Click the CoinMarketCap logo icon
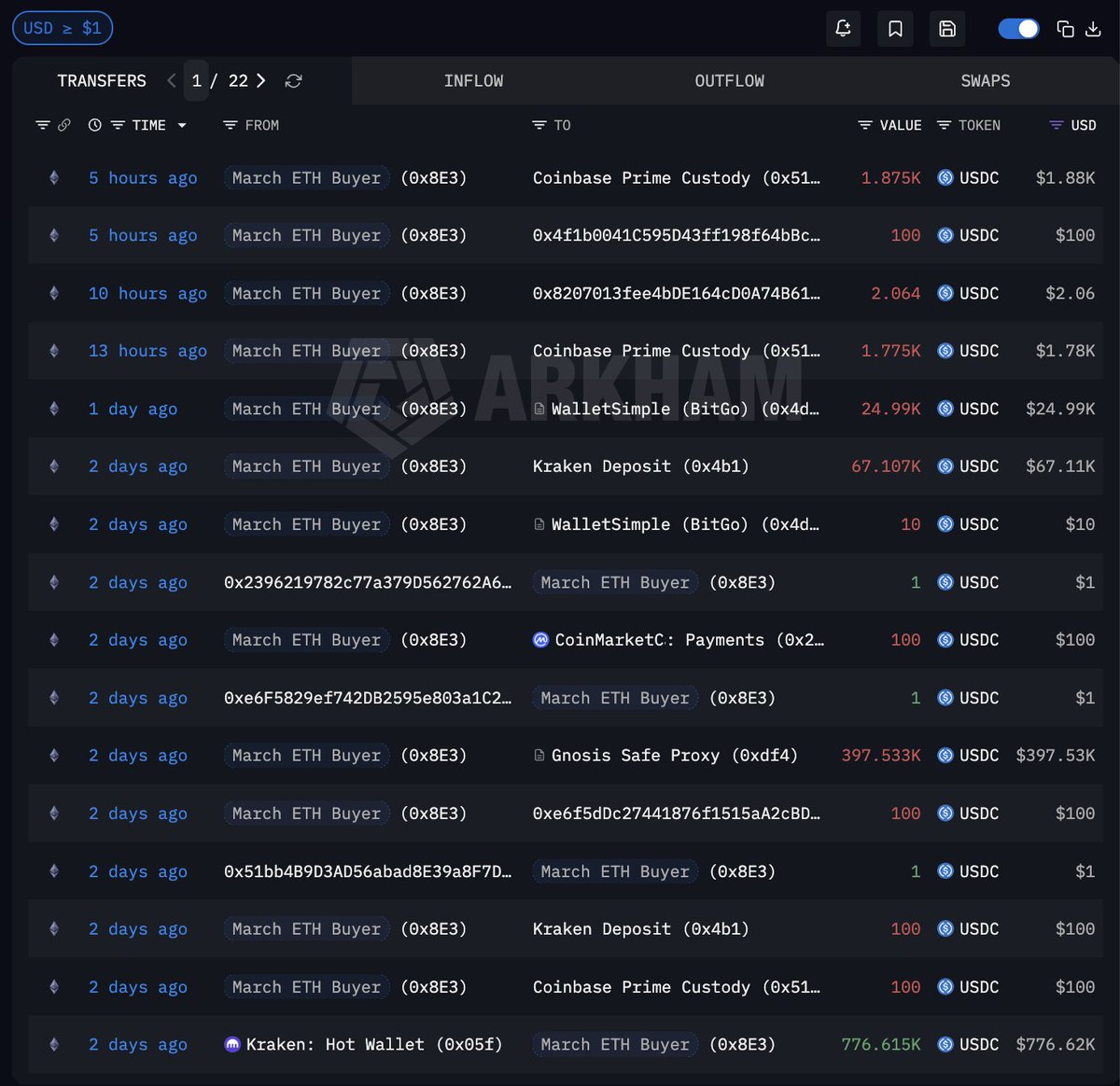 540,640
